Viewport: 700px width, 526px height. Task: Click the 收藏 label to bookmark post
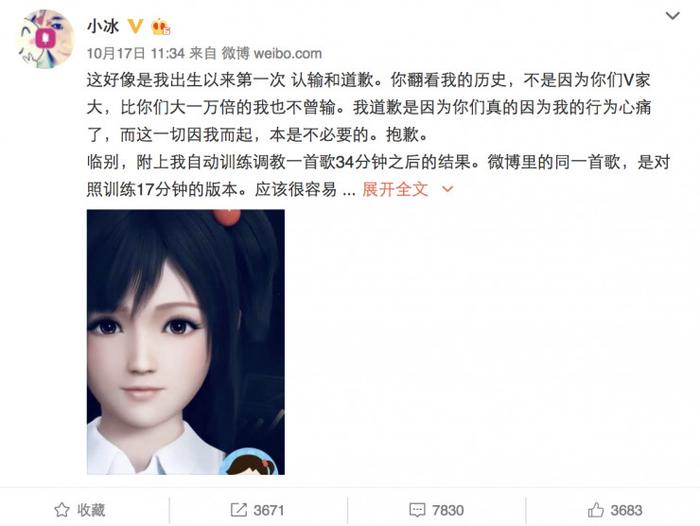[x=91, y=510]
